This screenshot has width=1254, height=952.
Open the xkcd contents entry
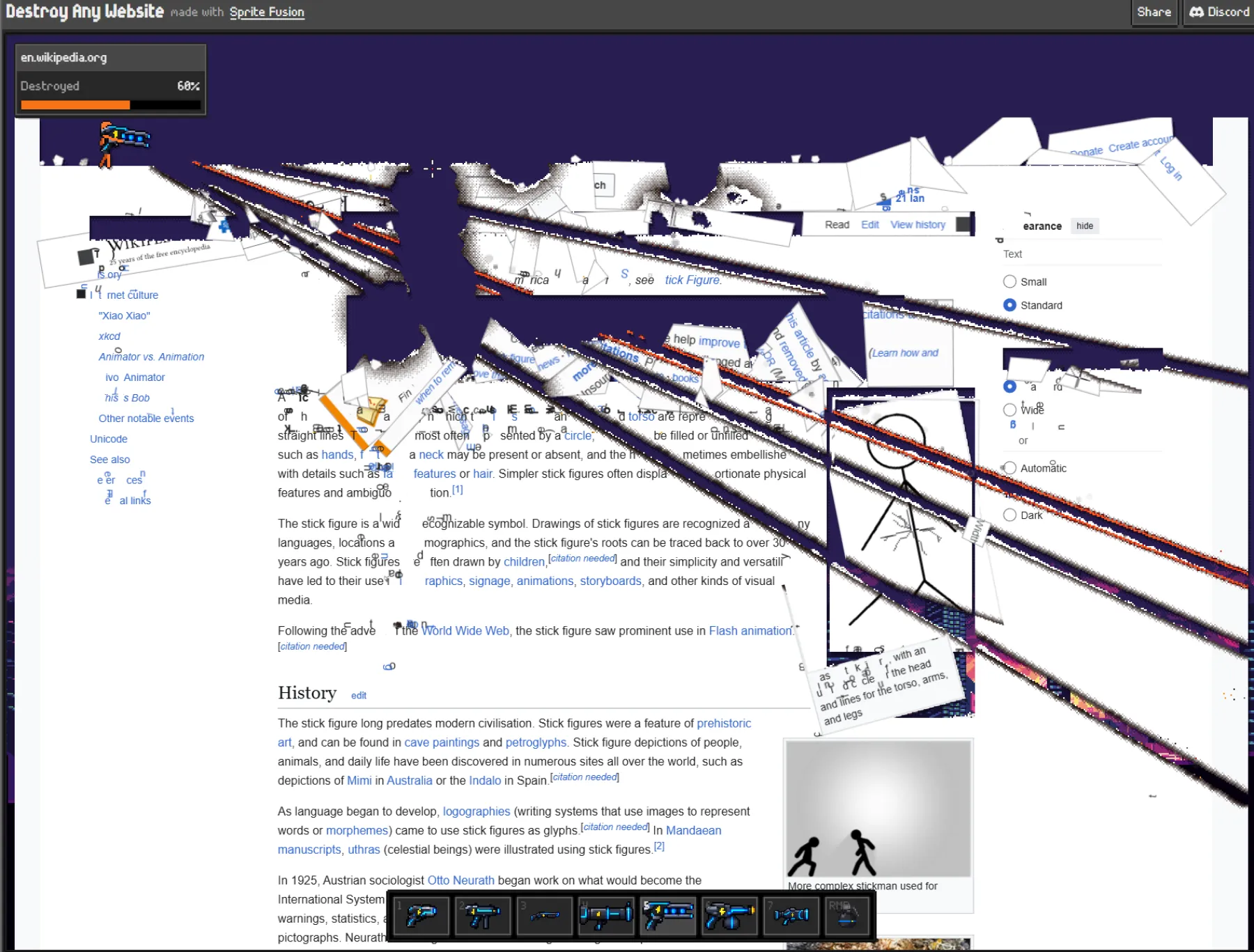pos(109,336)
